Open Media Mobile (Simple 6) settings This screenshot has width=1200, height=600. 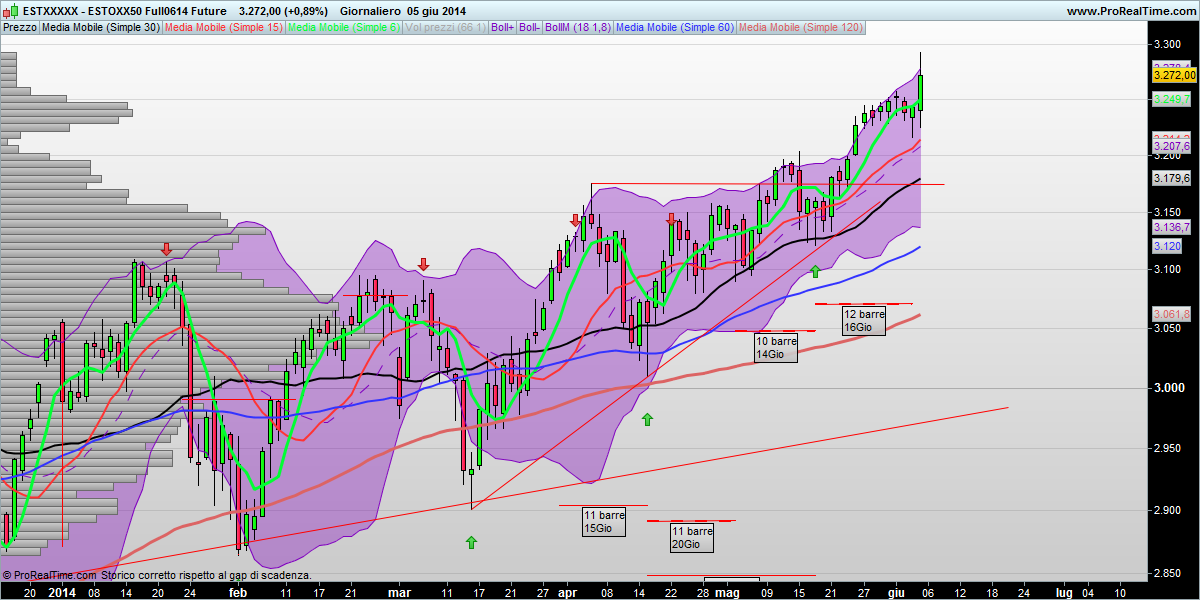click(344, 28)
